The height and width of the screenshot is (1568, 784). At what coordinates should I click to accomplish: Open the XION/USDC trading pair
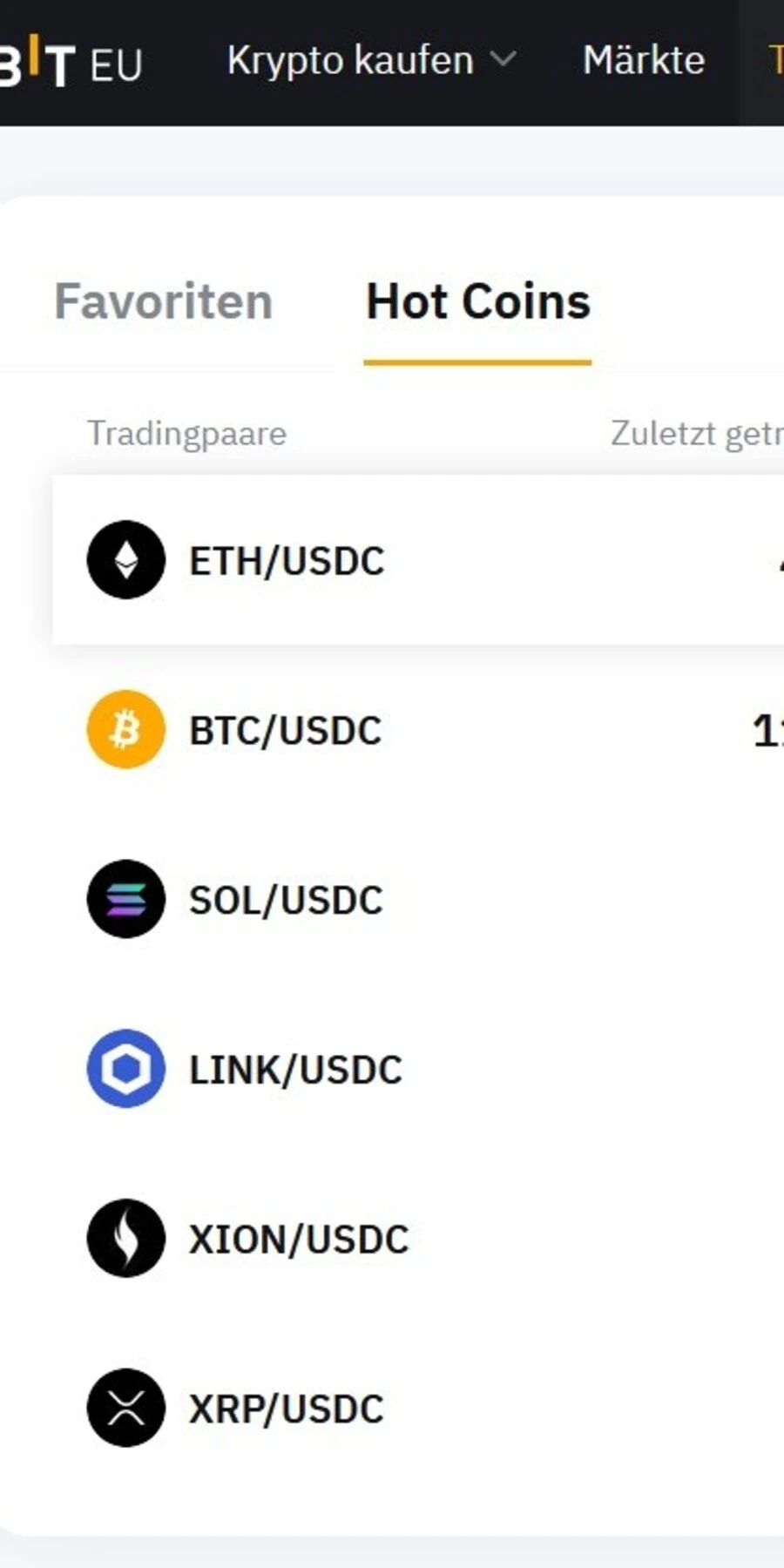coord(299,1238)
